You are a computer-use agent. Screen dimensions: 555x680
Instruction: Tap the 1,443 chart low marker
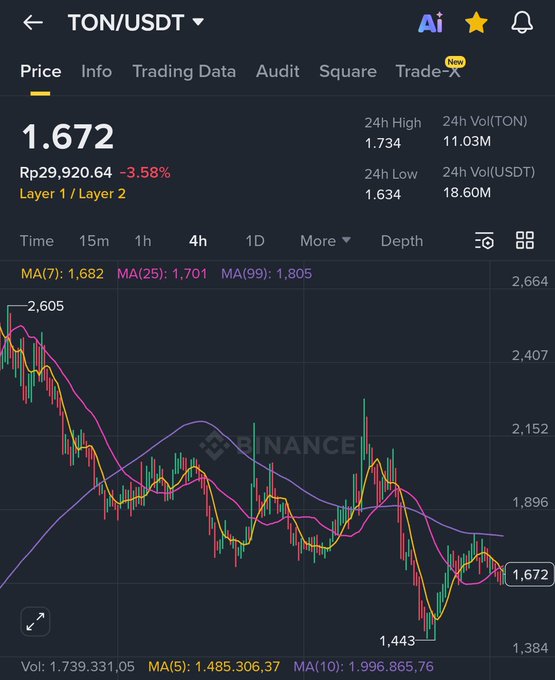click(397, 641)
